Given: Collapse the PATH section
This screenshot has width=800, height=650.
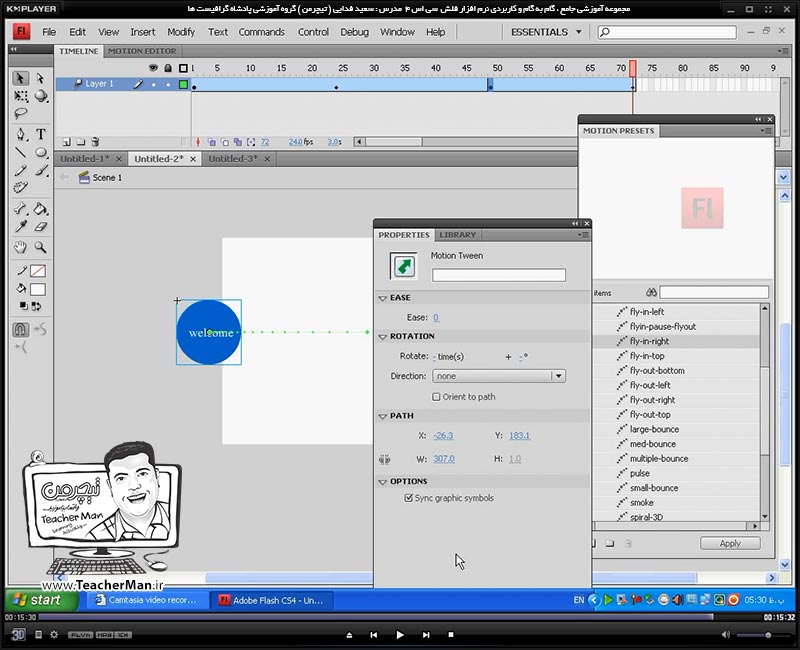Looking at the screenshot, I should point(383,416).
